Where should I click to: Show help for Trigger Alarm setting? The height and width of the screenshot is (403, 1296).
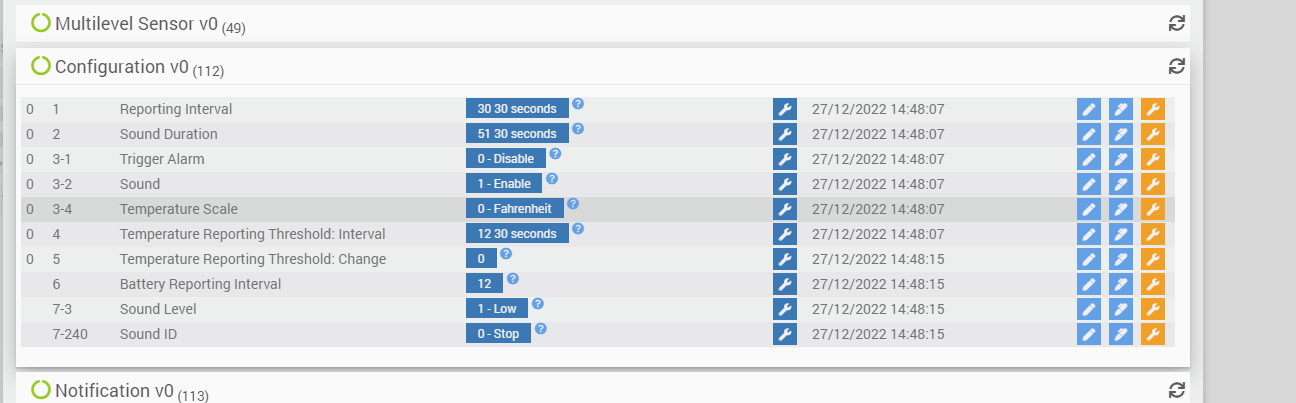555,154
